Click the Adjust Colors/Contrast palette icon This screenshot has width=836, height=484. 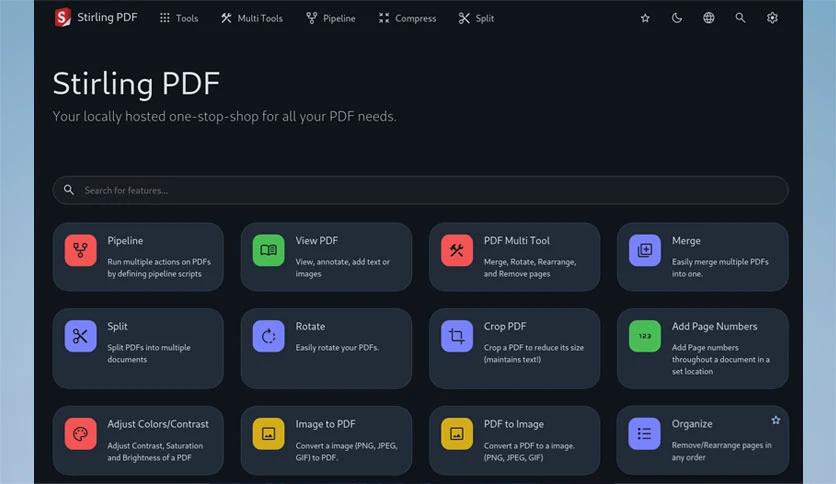pyautogui.click(x=81, y=433)
